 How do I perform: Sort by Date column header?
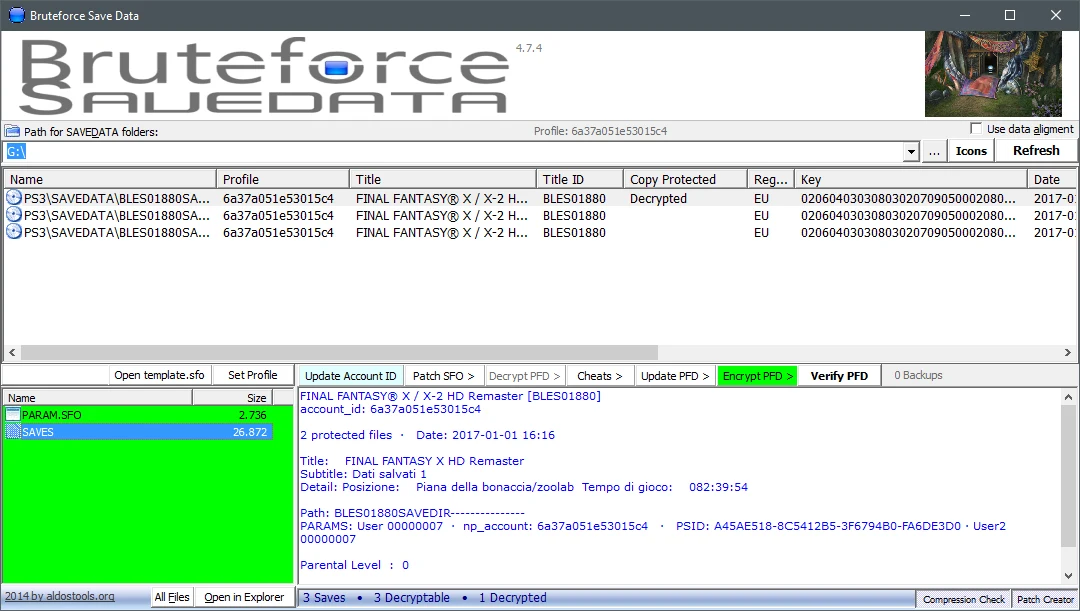[1052, 179]
